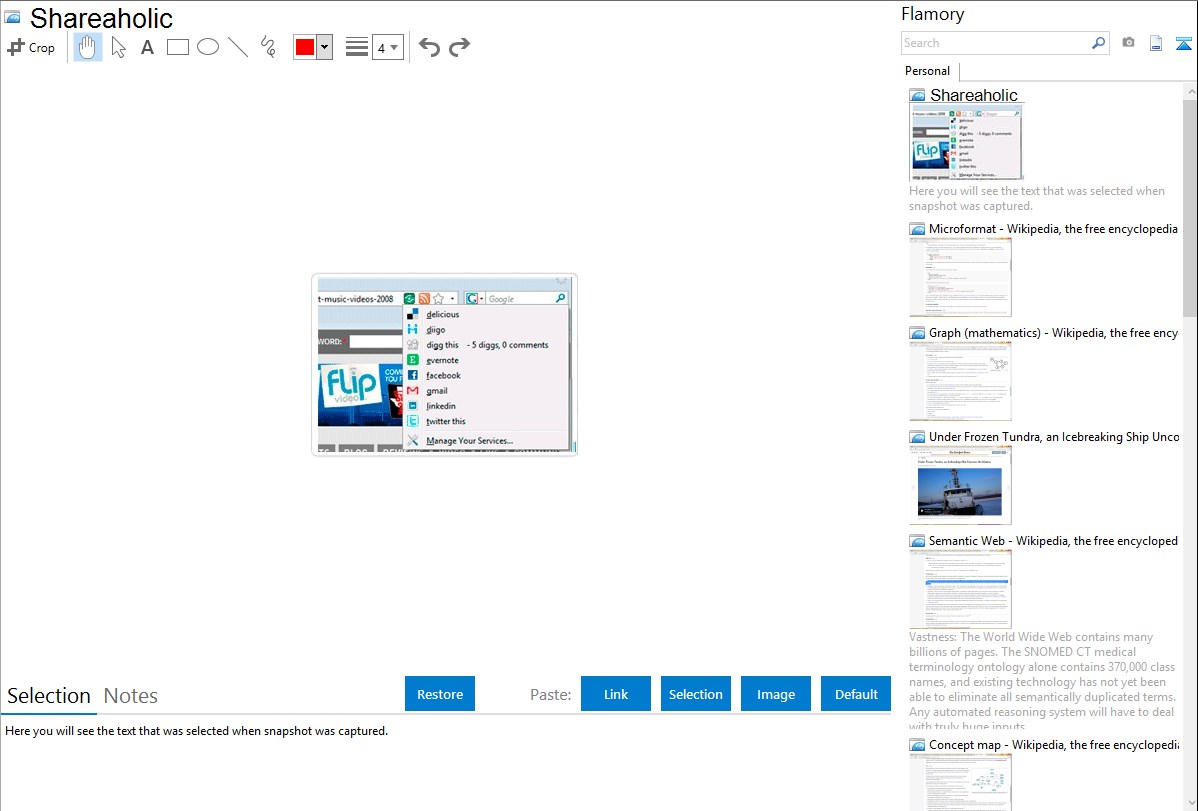Click the Paste Selection button

click(x=696, y=693)
